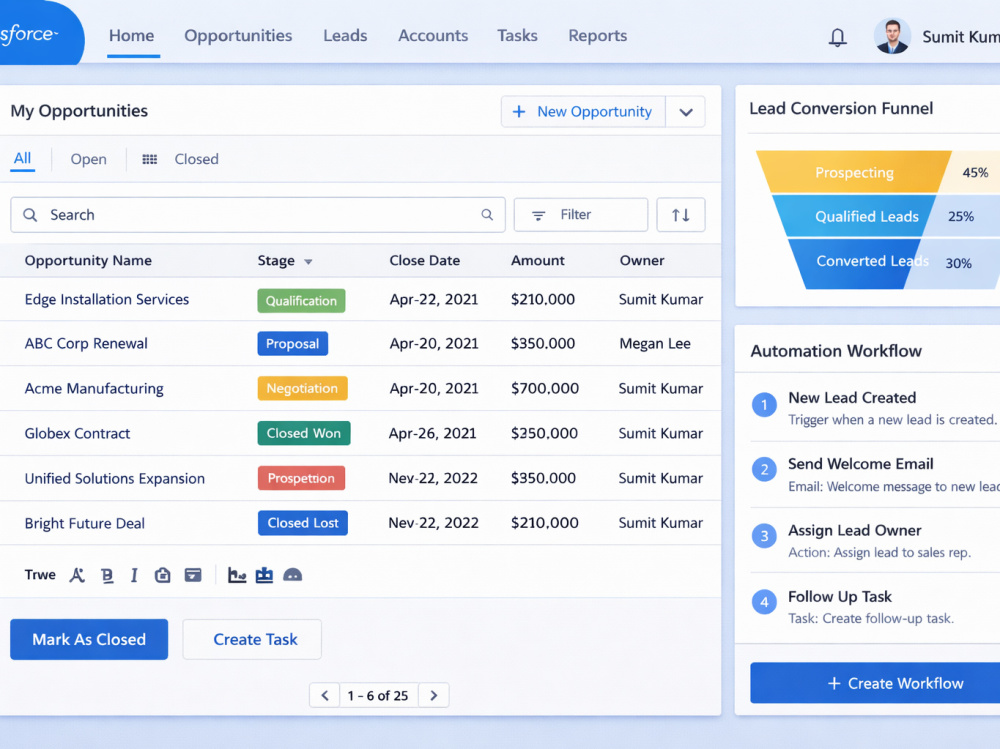Toggle the sort order arrows button
Viewport: 1000px width, 749px height.
coord(680,215)
